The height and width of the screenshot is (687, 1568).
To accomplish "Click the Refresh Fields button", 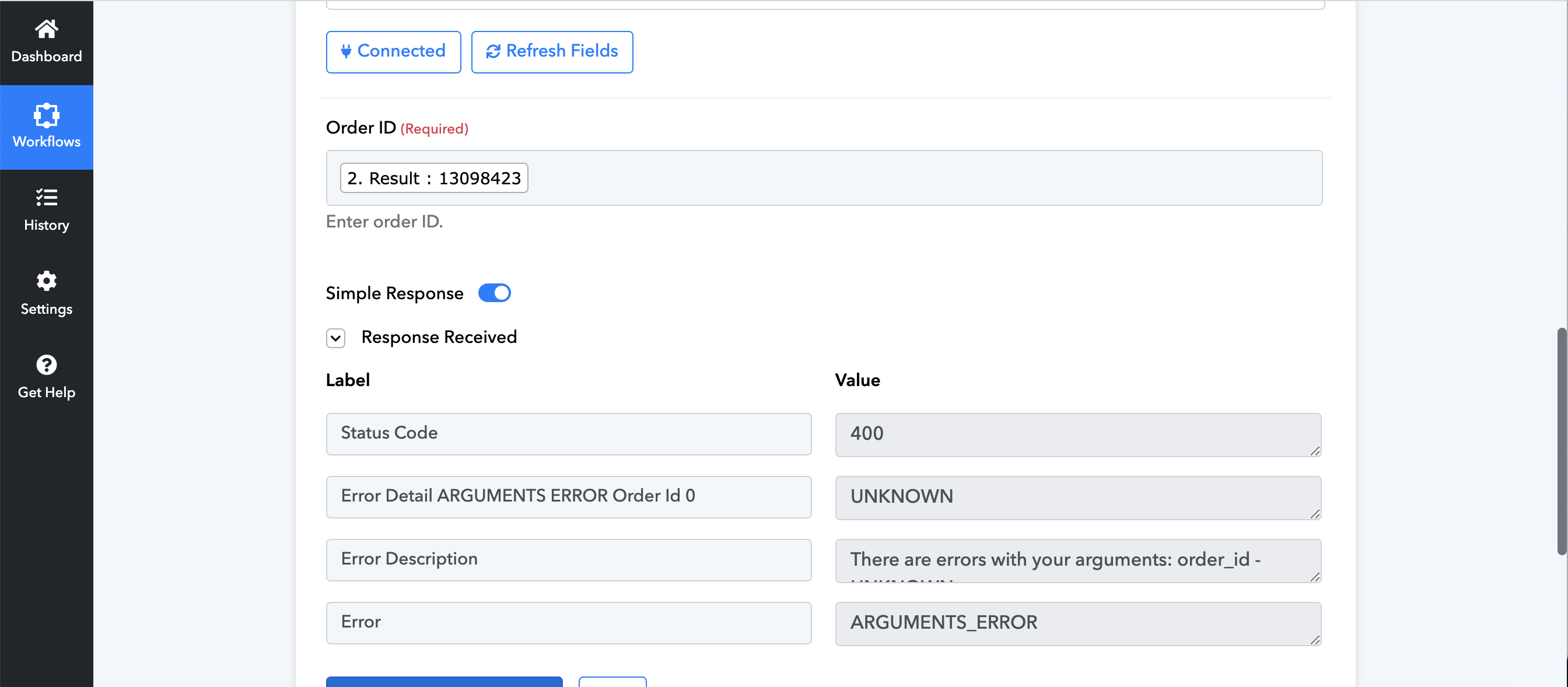I will point(552,52).
